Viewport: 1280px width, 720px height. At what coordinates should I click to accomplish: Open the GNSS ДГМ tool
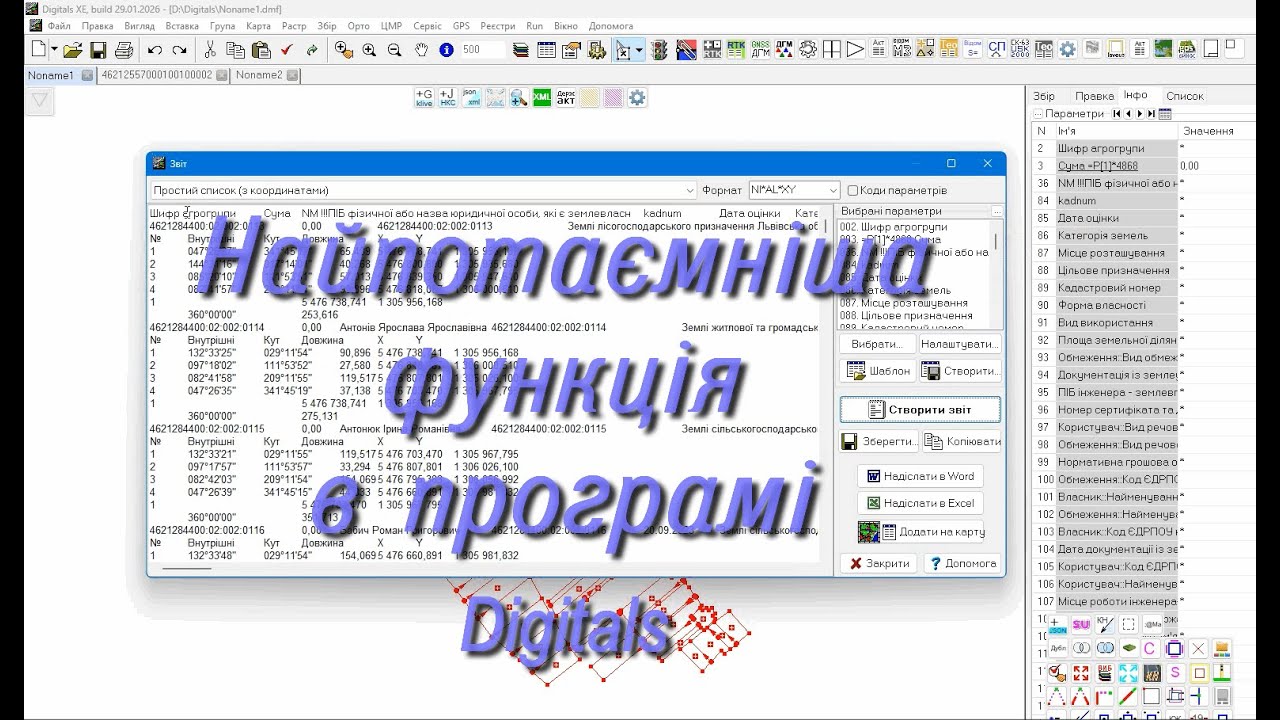[760, 49]
